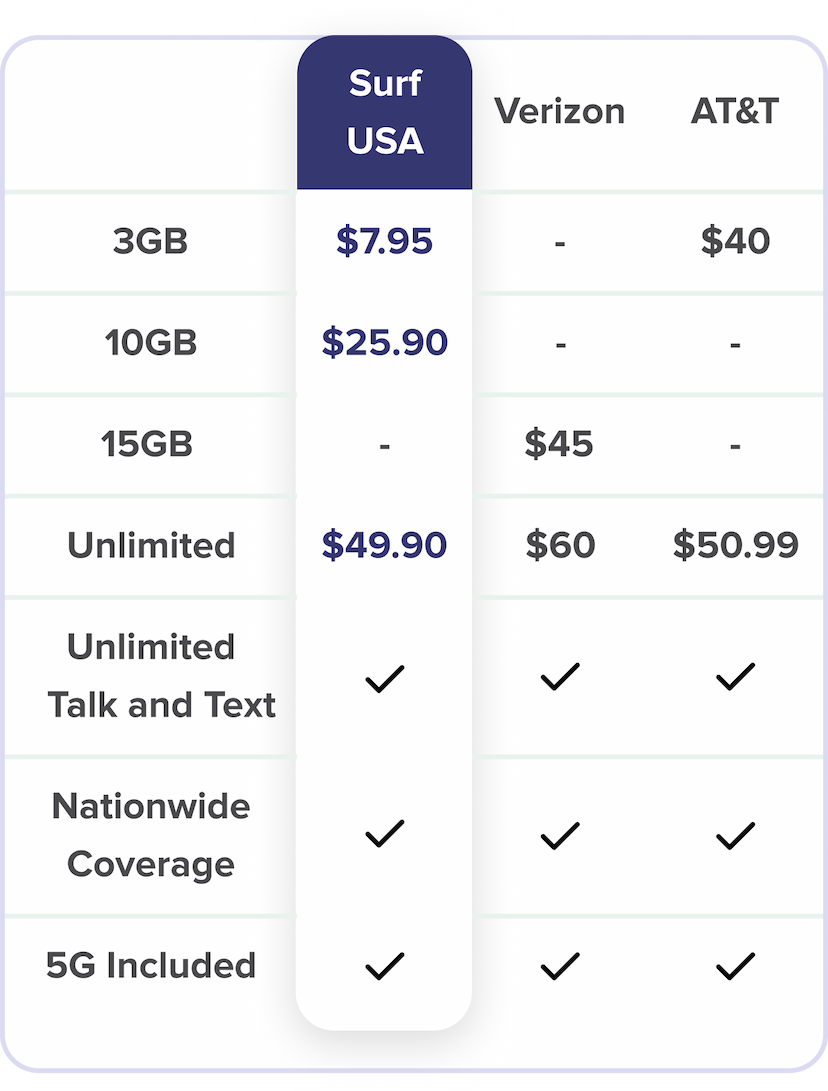Screen dimensions: 828x1091
Task: Click Verizon Nationwide Coverage checkmark
Action: pyautogui.click(x=559, y=834)
